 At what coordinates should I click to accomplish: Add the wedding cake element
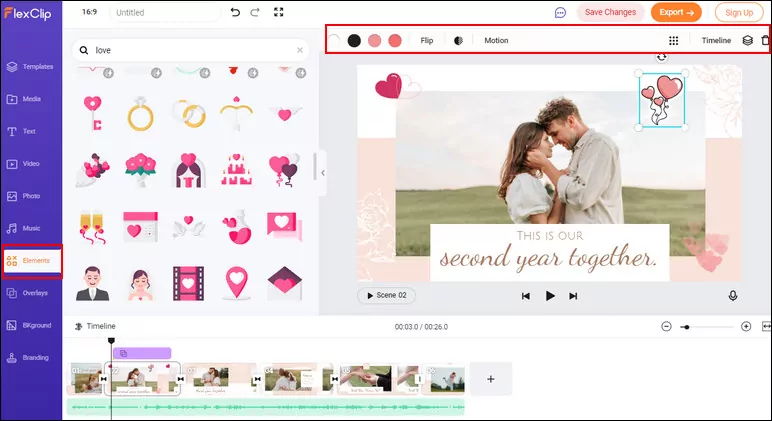[x=236, y=169]
